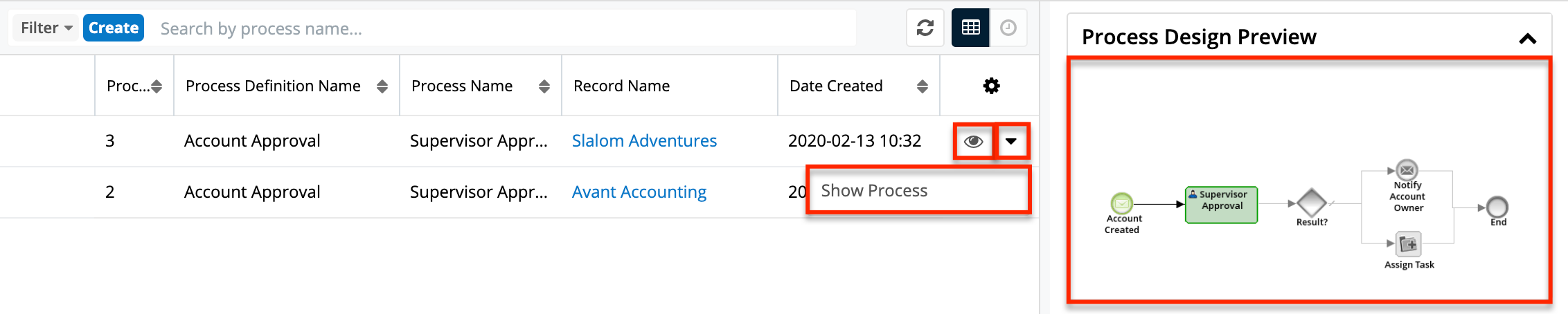Viewport: 1568px width, 314px height.
Task: Click Supervisor Approval activity node
Action: [1222, 205]
